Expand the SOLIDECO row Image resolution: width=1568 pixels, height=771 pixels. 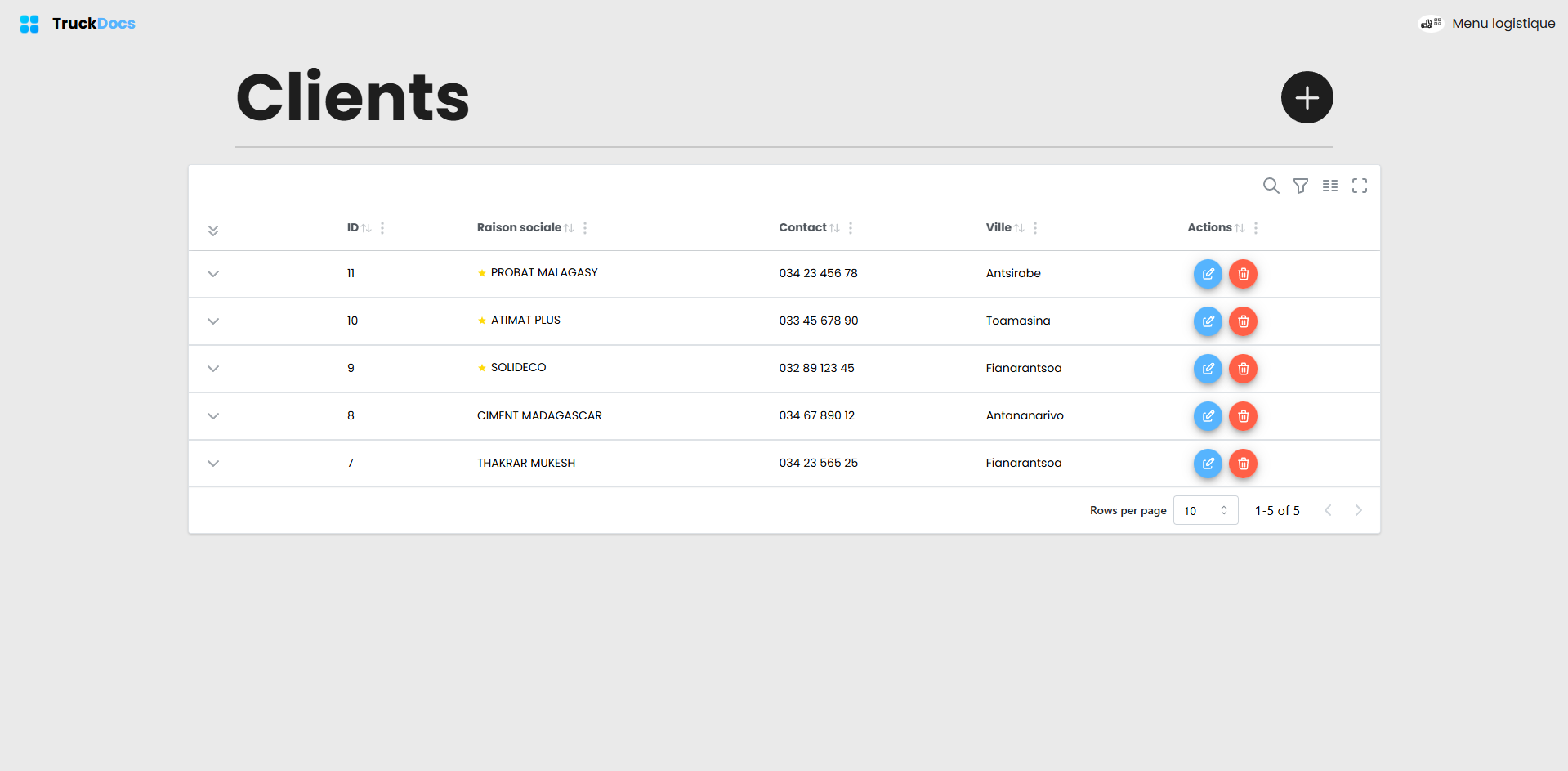point(213,369)
